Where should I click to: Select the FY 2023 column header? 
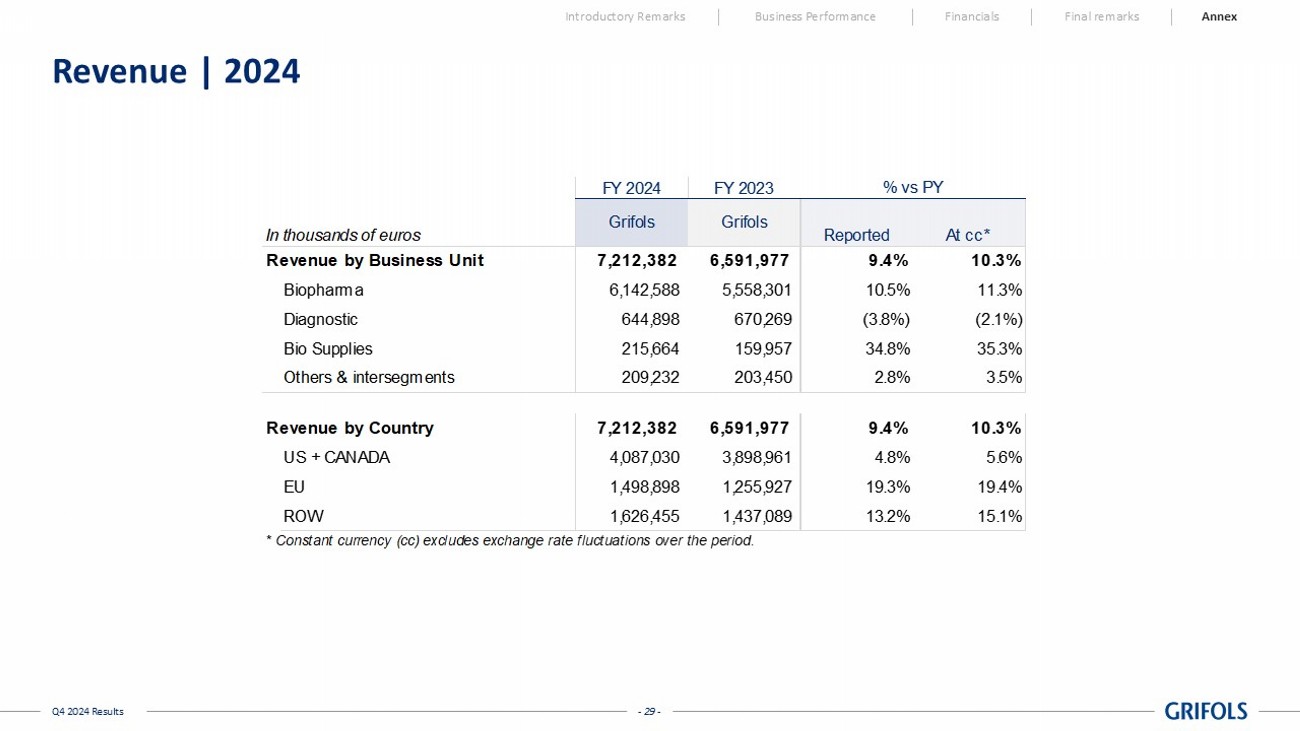point(743,188)
